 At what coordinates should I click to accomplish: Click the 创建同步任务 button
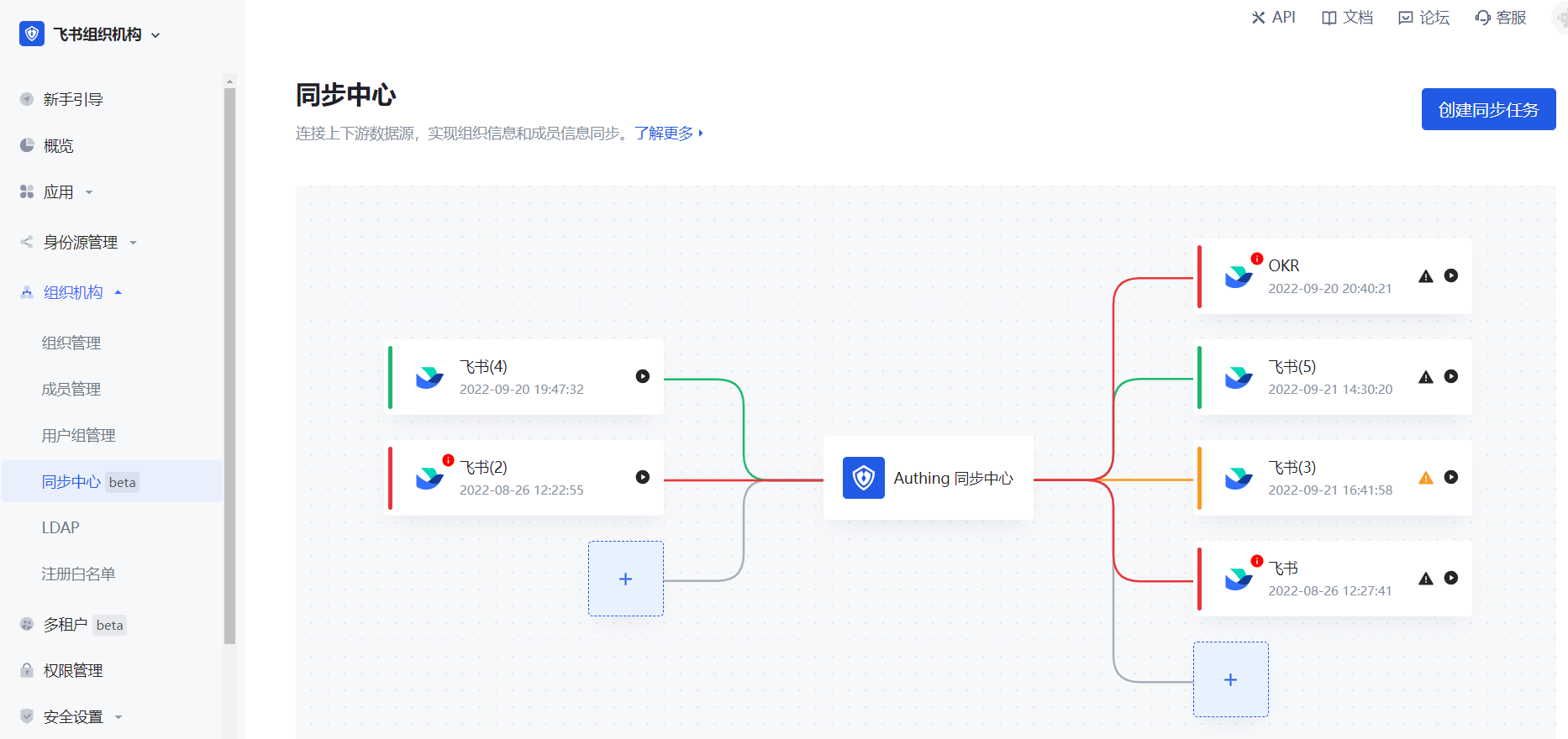click(1487, 109)
